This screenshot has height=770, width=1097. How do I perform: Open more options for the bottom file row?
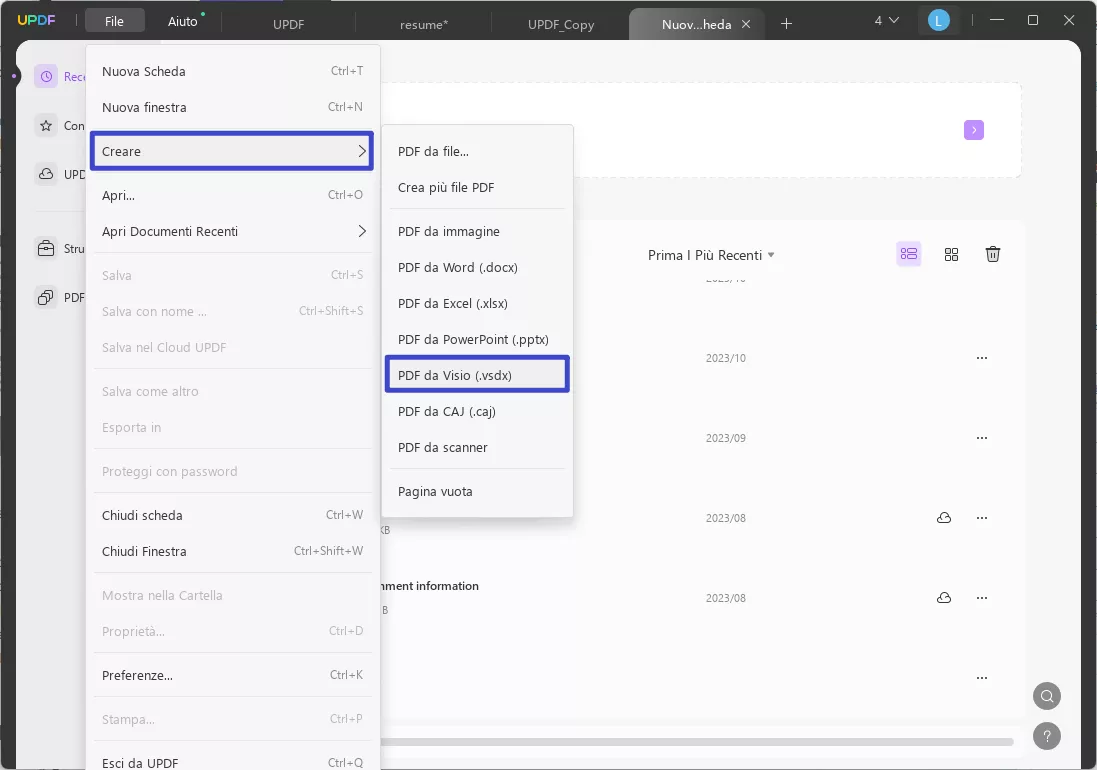click(982, 678)
